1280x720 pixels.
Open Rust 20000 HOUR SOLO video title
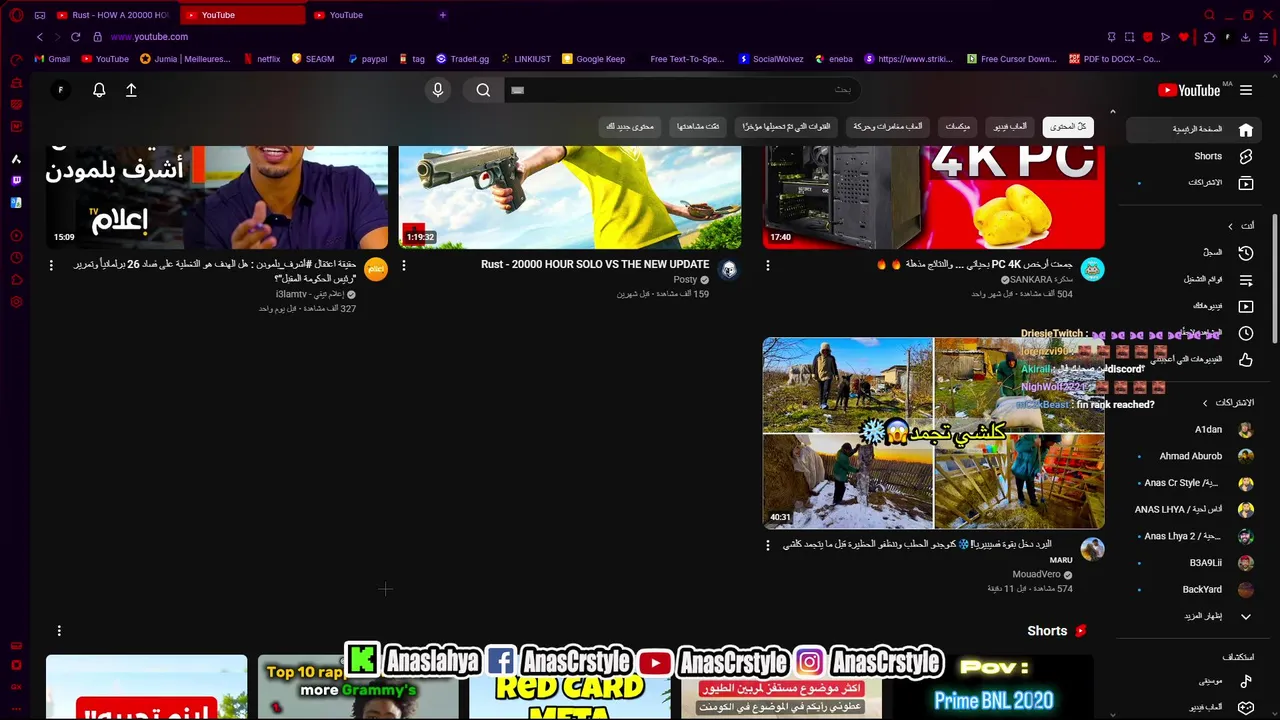click(595, 265)
